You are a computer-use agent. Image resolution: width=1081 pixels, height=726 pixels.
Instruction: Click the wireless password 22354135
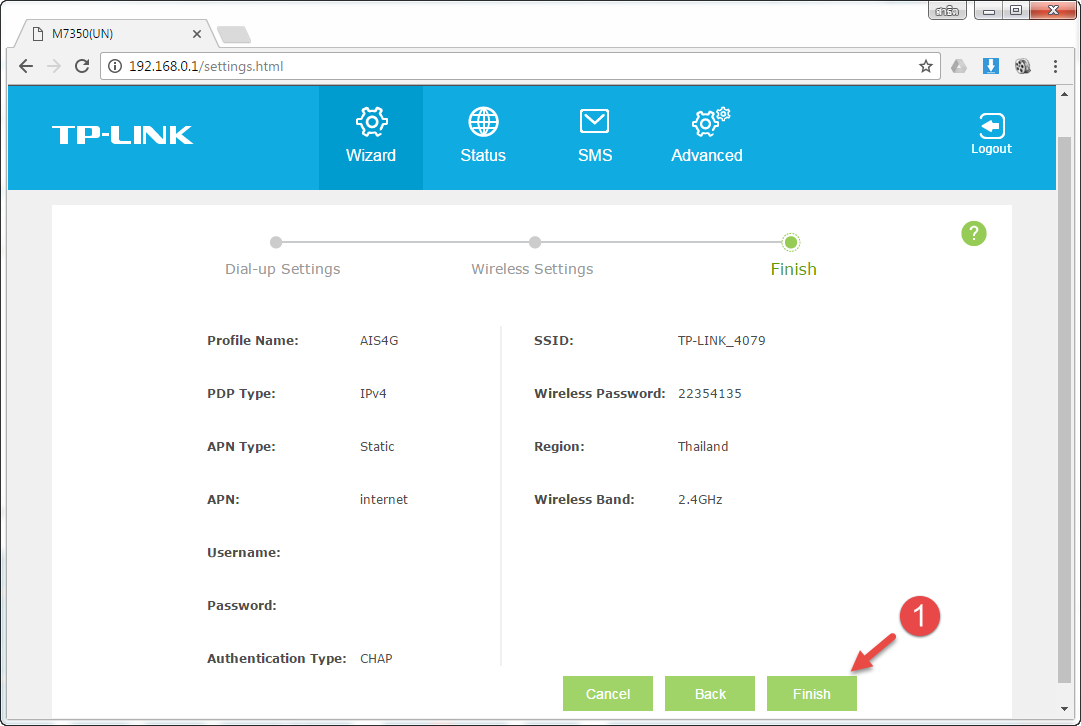click(x=709, y=394)
